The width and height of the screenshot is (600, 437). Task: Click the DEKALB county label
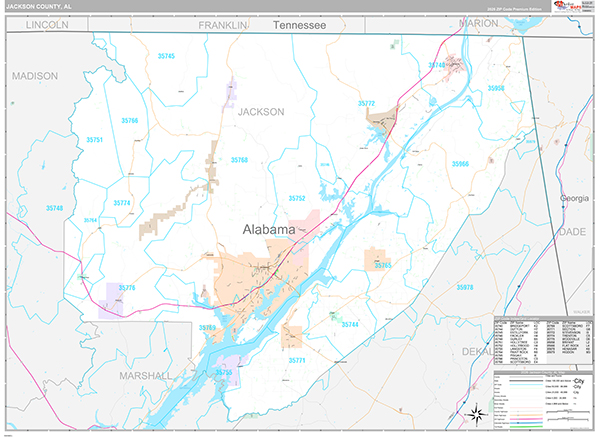click(x=478, y=352)
